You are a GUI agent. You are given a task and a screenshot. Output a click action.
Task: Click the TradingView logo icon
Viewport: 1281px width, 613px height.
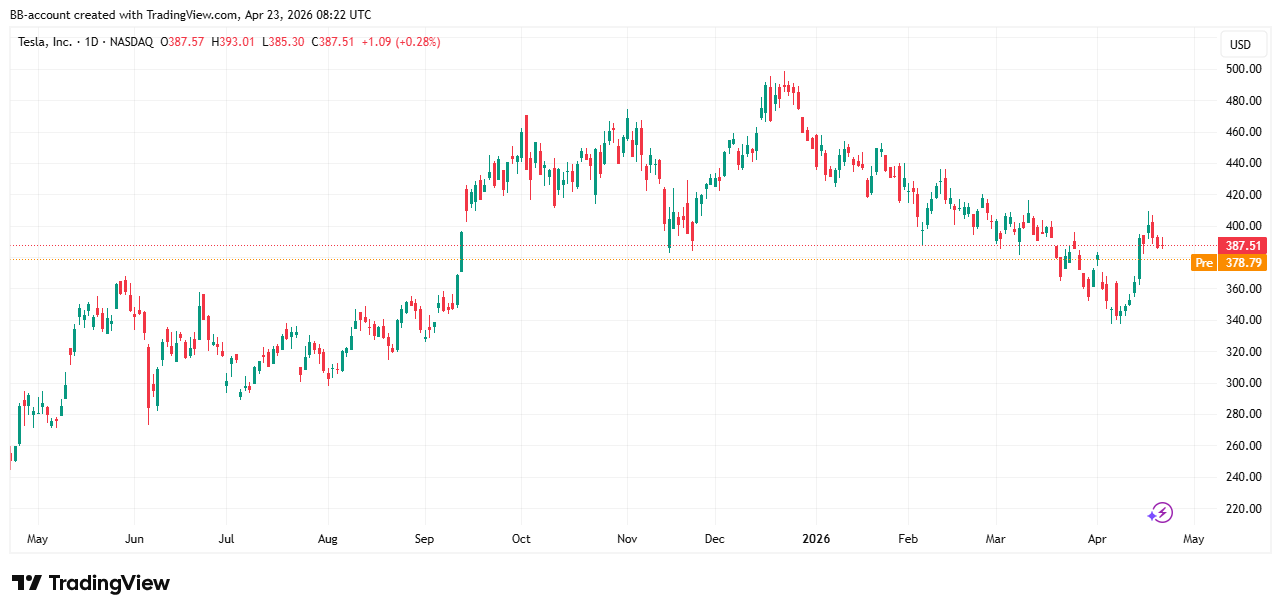[x=26, y=583]
